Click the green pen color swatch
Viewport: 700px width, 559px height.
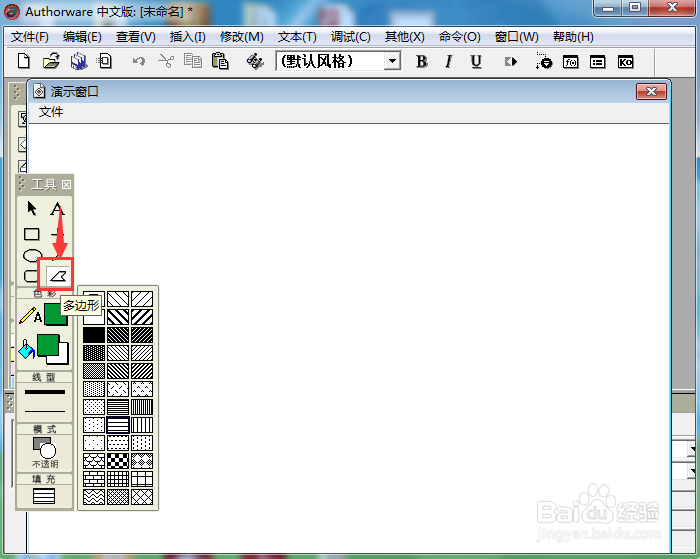click(x=54, y=314)
